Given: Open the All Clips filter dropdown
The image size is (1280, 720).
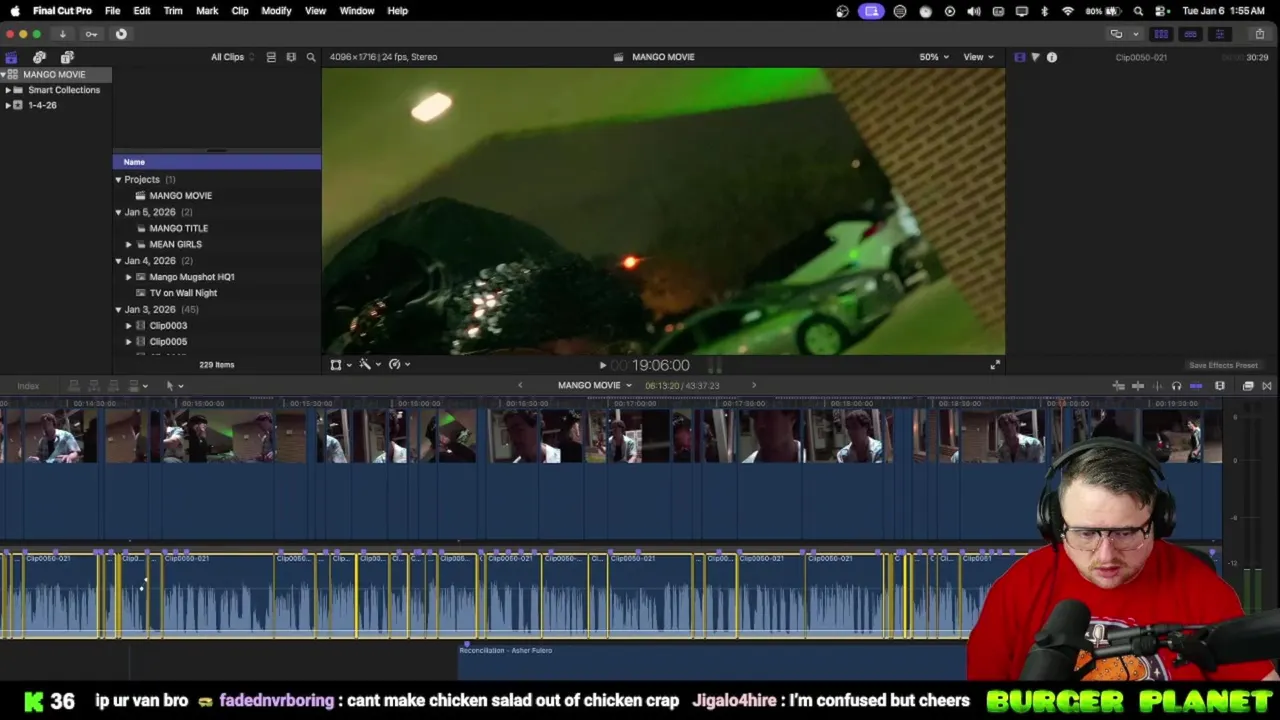Looking at the screenshot, I should (x=232, y=57).
